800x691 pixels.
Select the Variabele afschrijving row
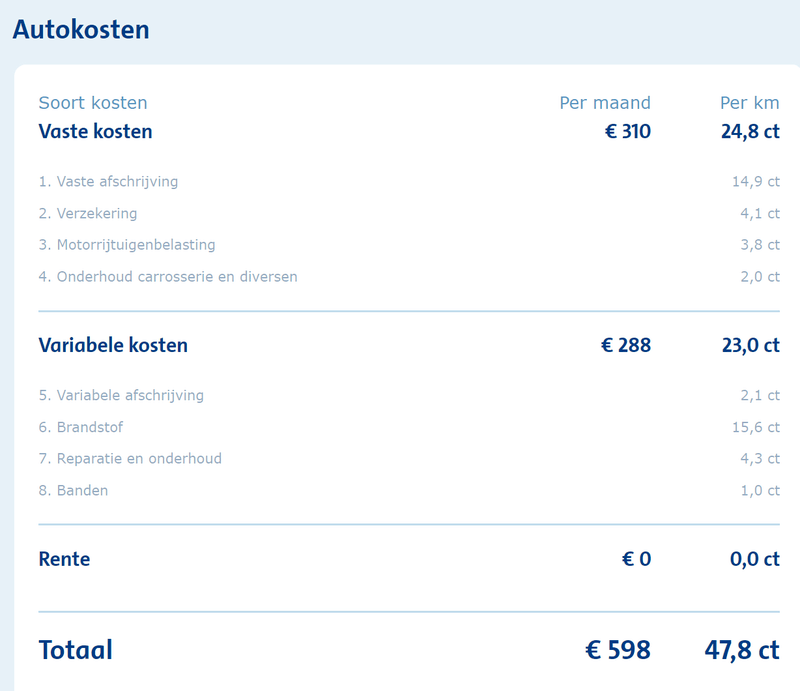click(409, 396)
